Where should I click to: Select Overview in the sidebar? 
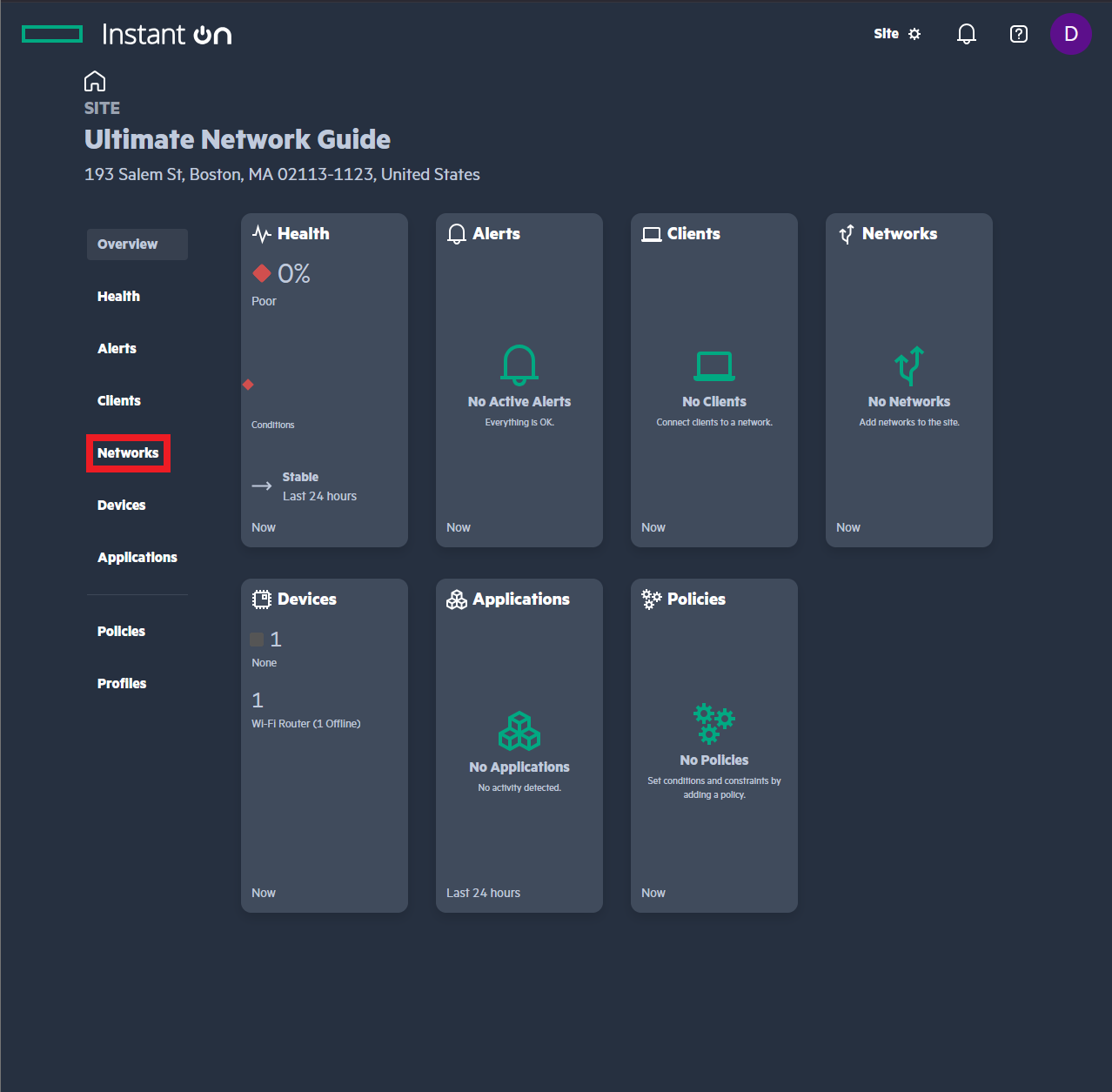(x=137, y=245)
